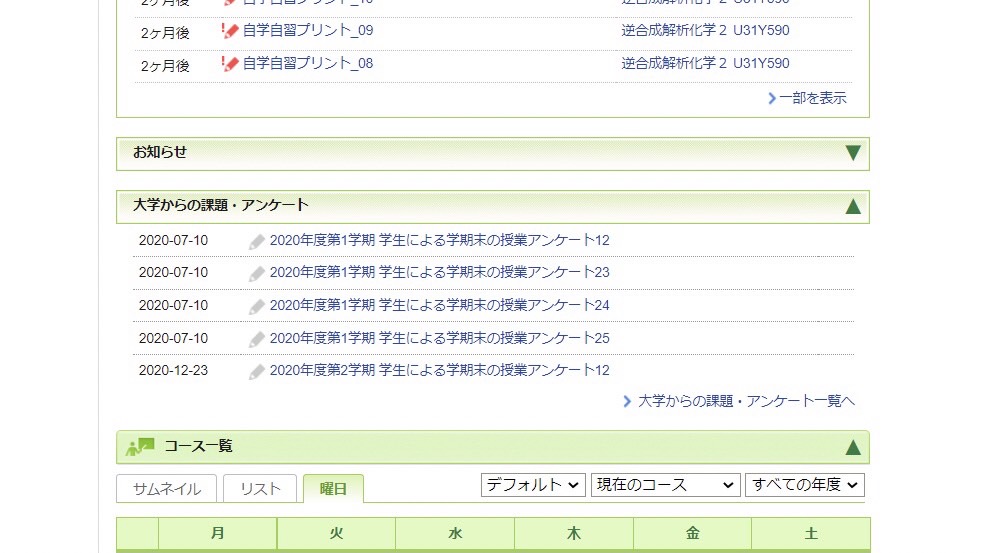
Task: Click the pencil icon beside 第1学期 授業アンケート12
Action: (x=257, y=241)
